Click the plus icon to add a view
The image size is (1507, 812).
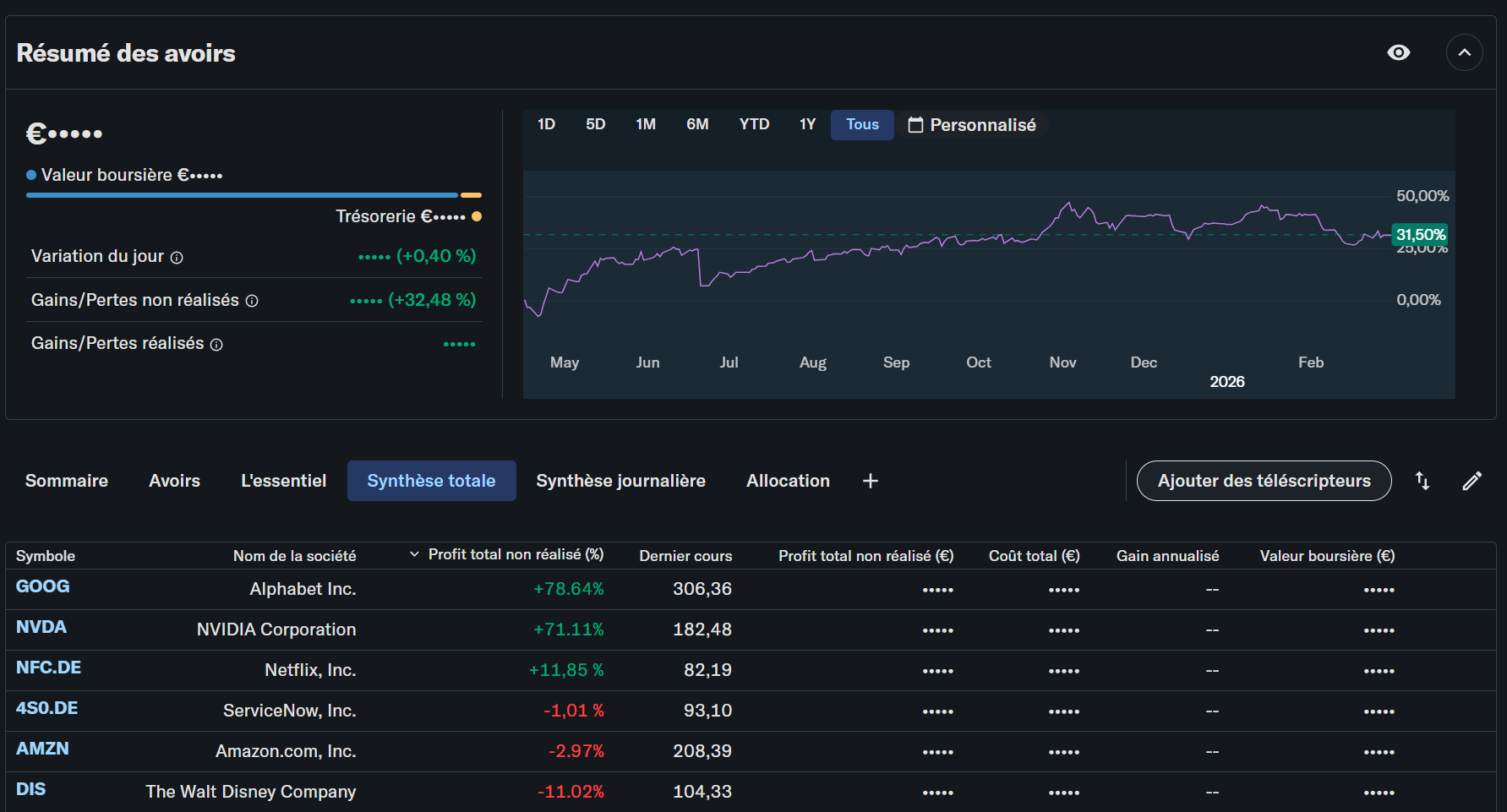click(x=870, y=481)
